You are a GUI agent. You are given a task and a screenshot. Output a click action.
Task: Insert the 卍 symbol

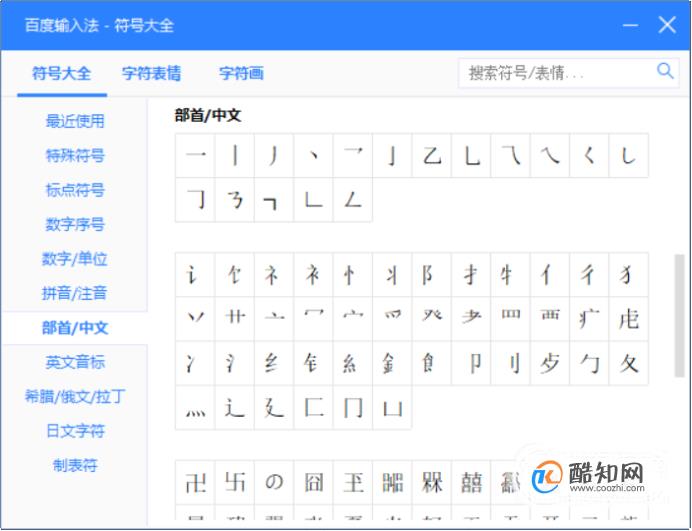click(195, 482)
